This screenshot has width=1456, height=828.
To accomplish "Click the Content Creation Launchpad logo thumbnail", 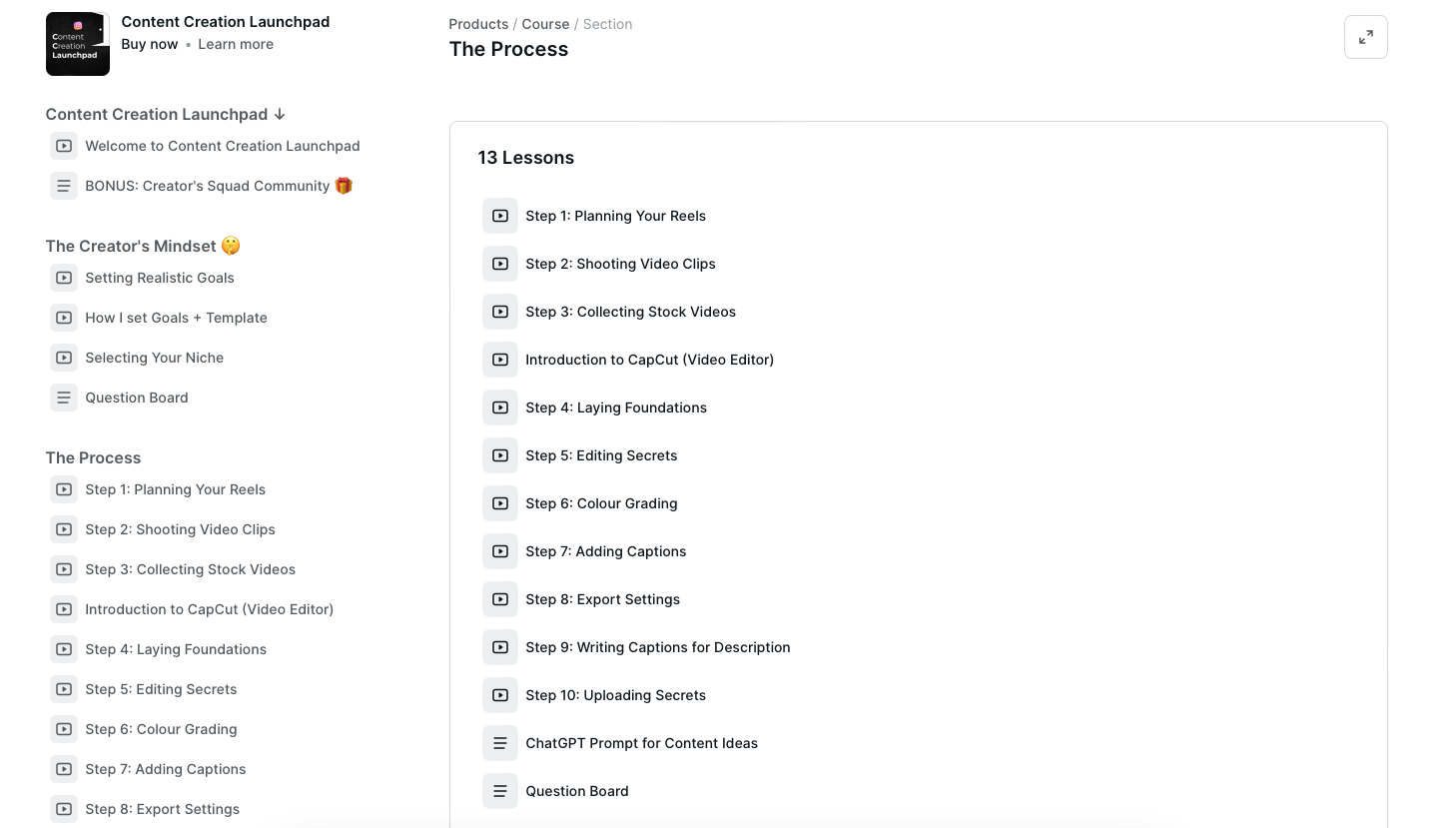I will (x=77, y=44).
